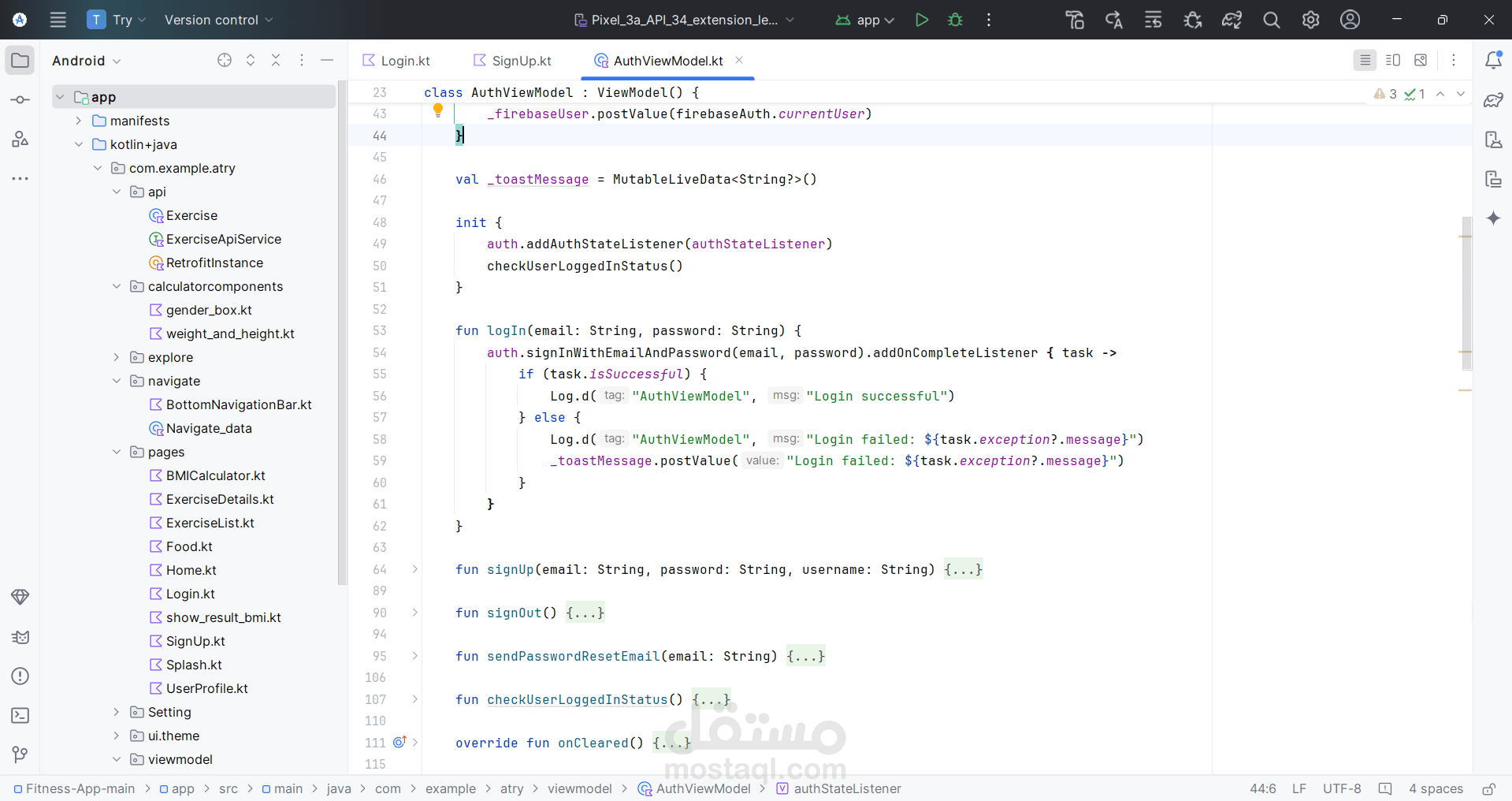Open the Problems tool window
Image resolution: width=1512 pixels, height=801 pixels.
[x=20, y=676]
